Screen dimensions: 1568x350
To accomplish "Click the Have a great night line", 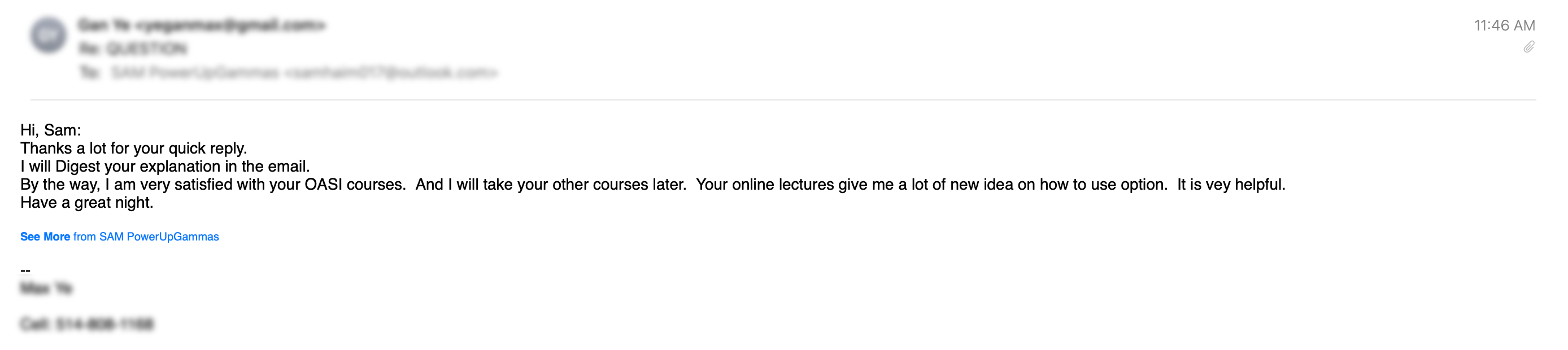I will tap(87, 203).
